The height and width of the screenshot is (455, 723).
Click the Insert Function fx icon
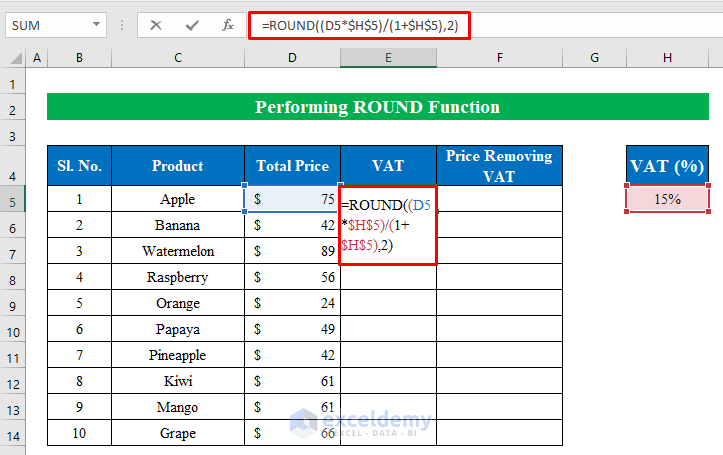click(x=229, y=25)
